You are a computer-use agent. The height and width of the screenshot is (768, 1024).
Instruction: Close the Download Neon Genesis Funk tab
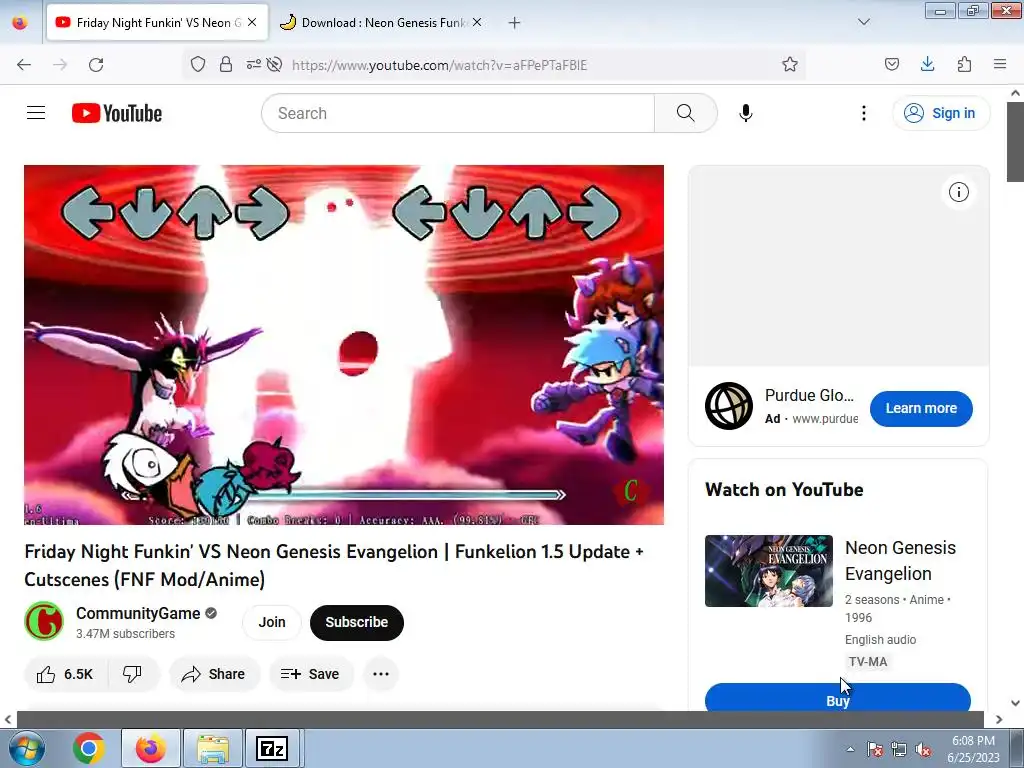[x=477, y=22]
